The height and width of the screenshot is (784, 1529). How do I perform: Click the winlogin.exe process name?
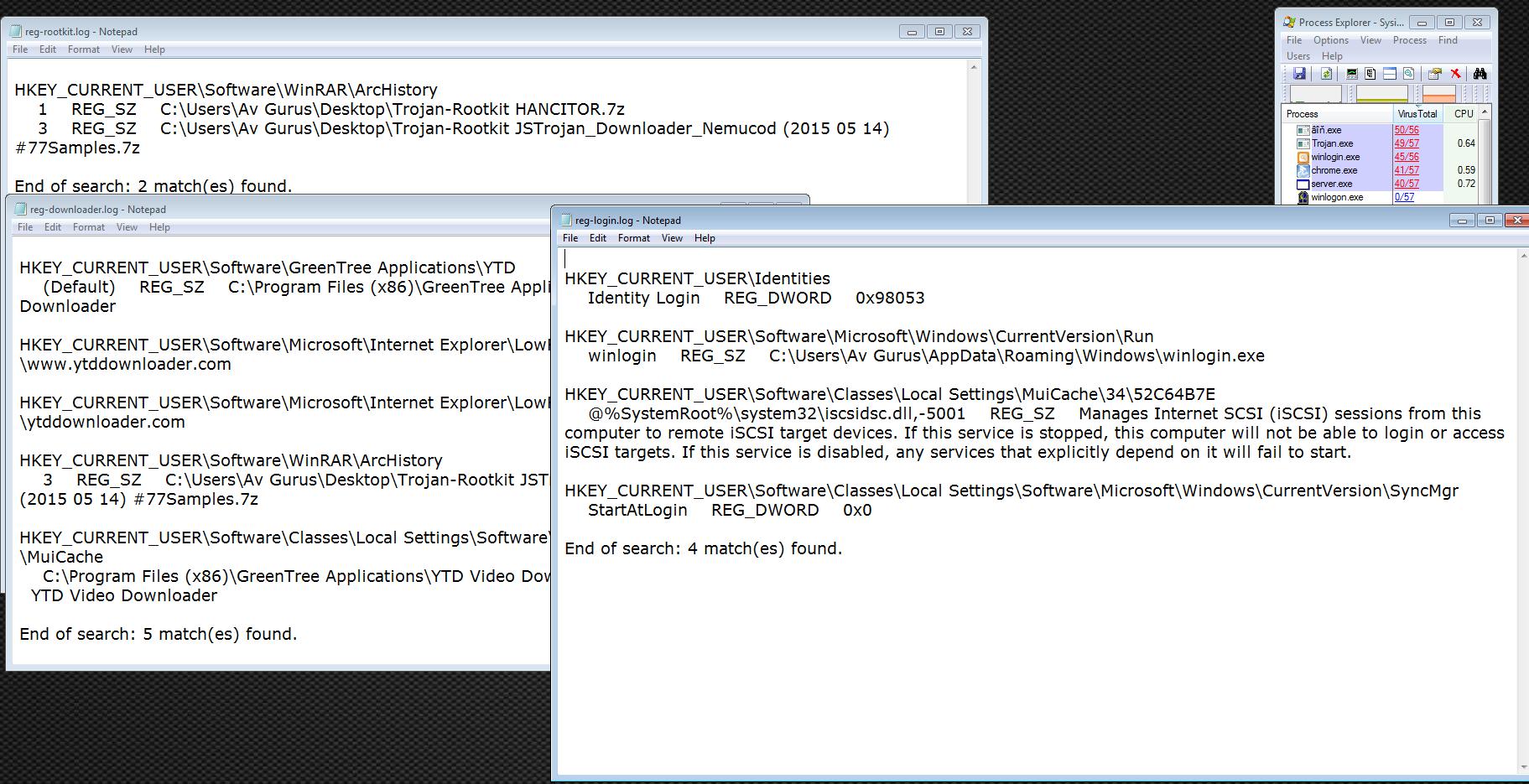pos(1335,157)
